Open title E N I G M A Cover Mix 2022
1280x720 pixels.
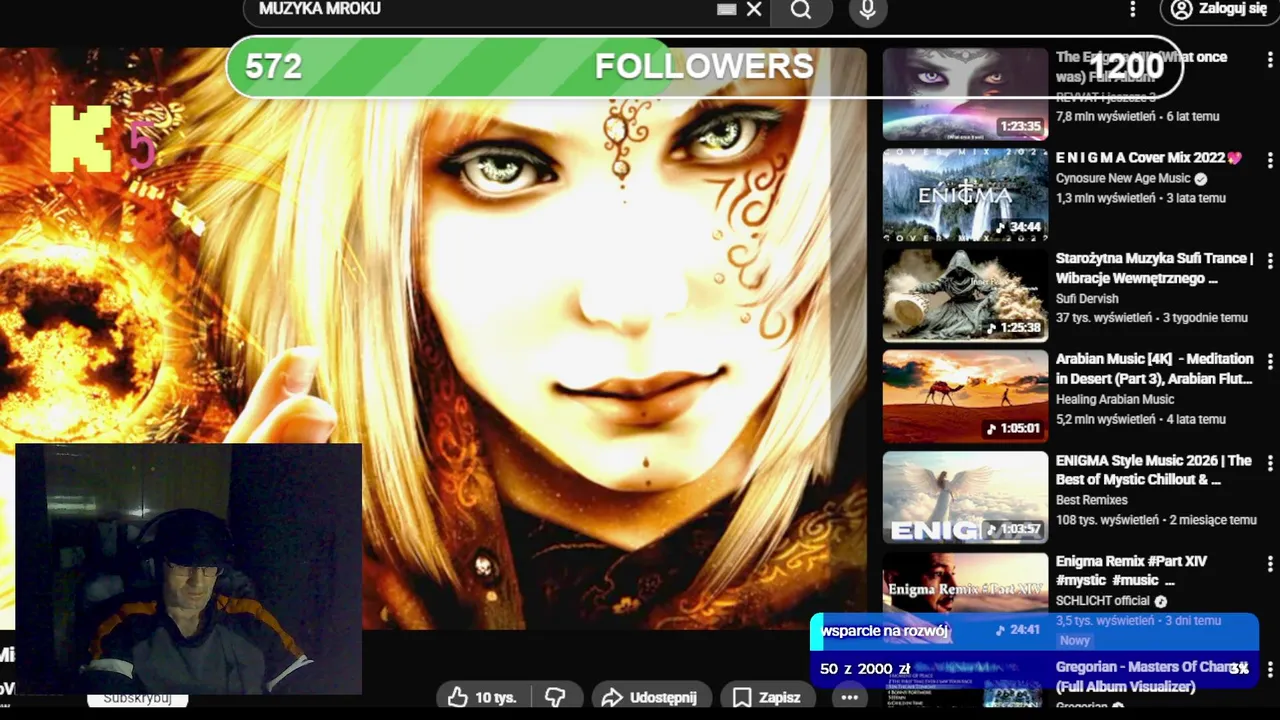1149,158
